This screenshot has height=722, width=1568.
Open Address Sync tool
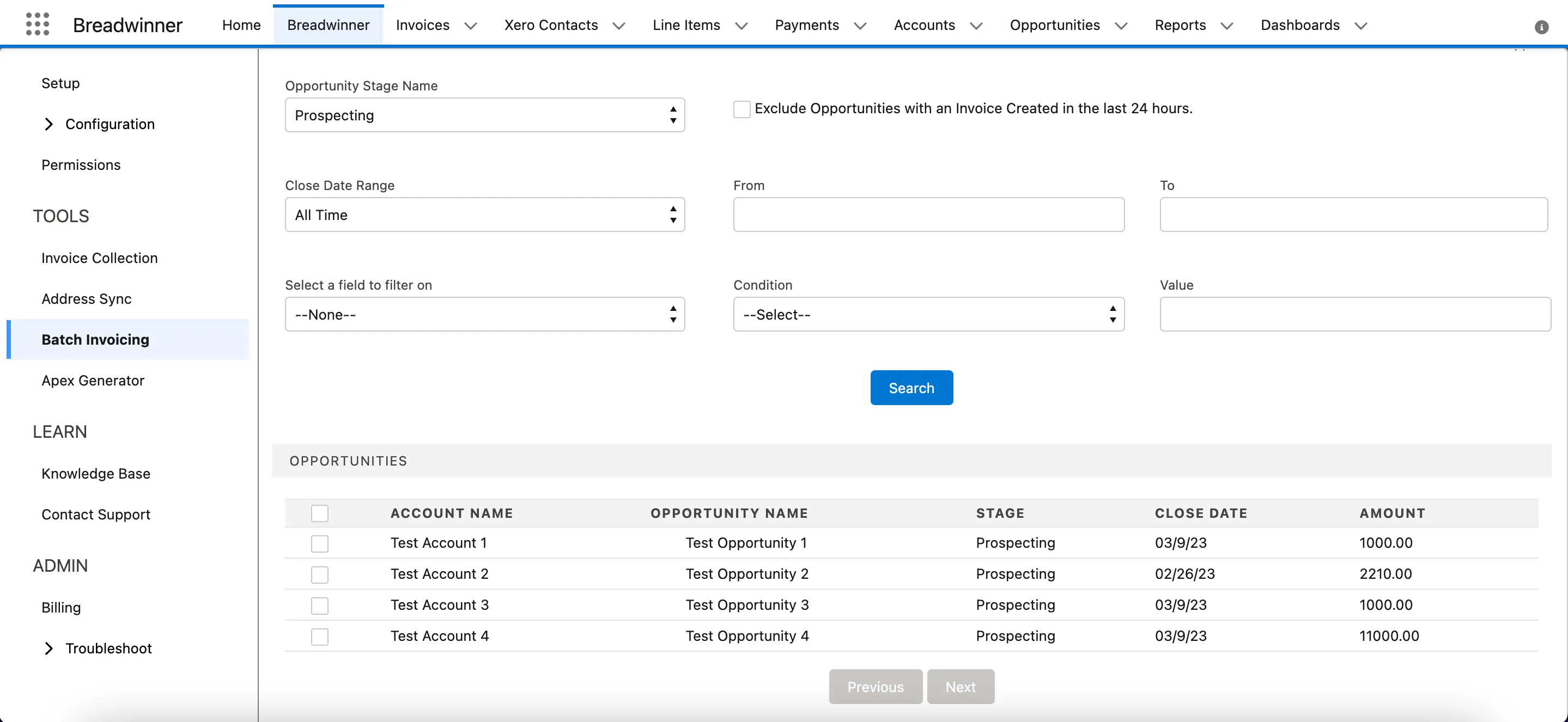coord(87,298)
